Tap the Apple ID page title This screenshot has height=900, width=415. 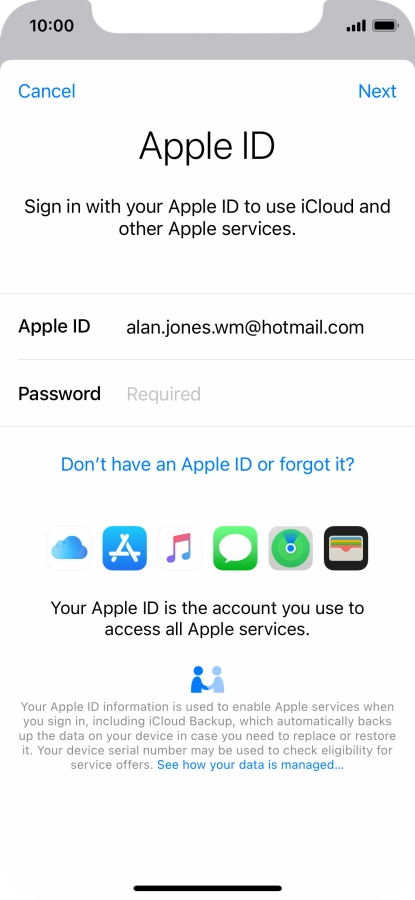[x=207, y=146]
